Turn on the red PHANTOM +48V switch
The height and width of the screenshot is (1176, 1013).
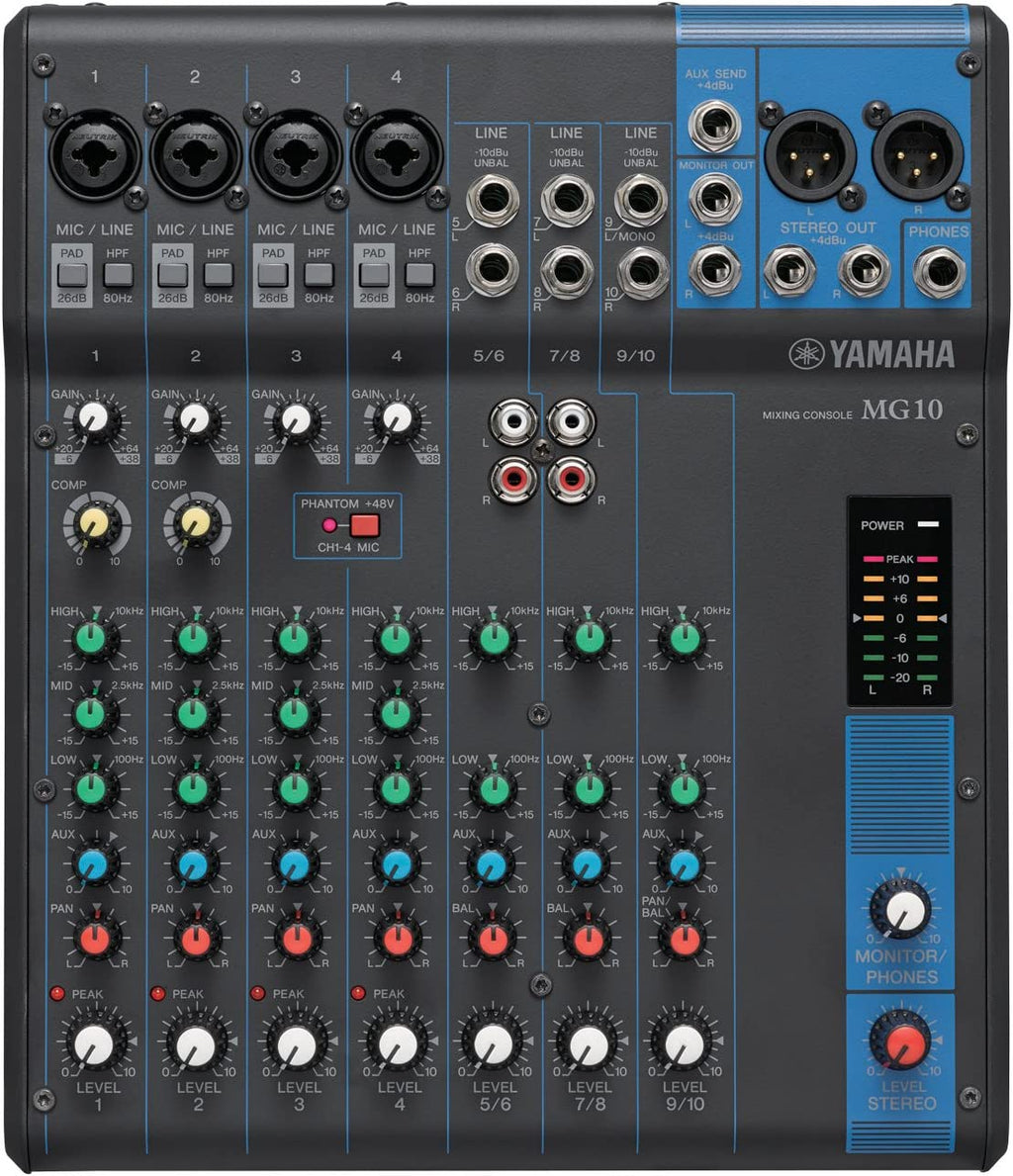[365, 525]
